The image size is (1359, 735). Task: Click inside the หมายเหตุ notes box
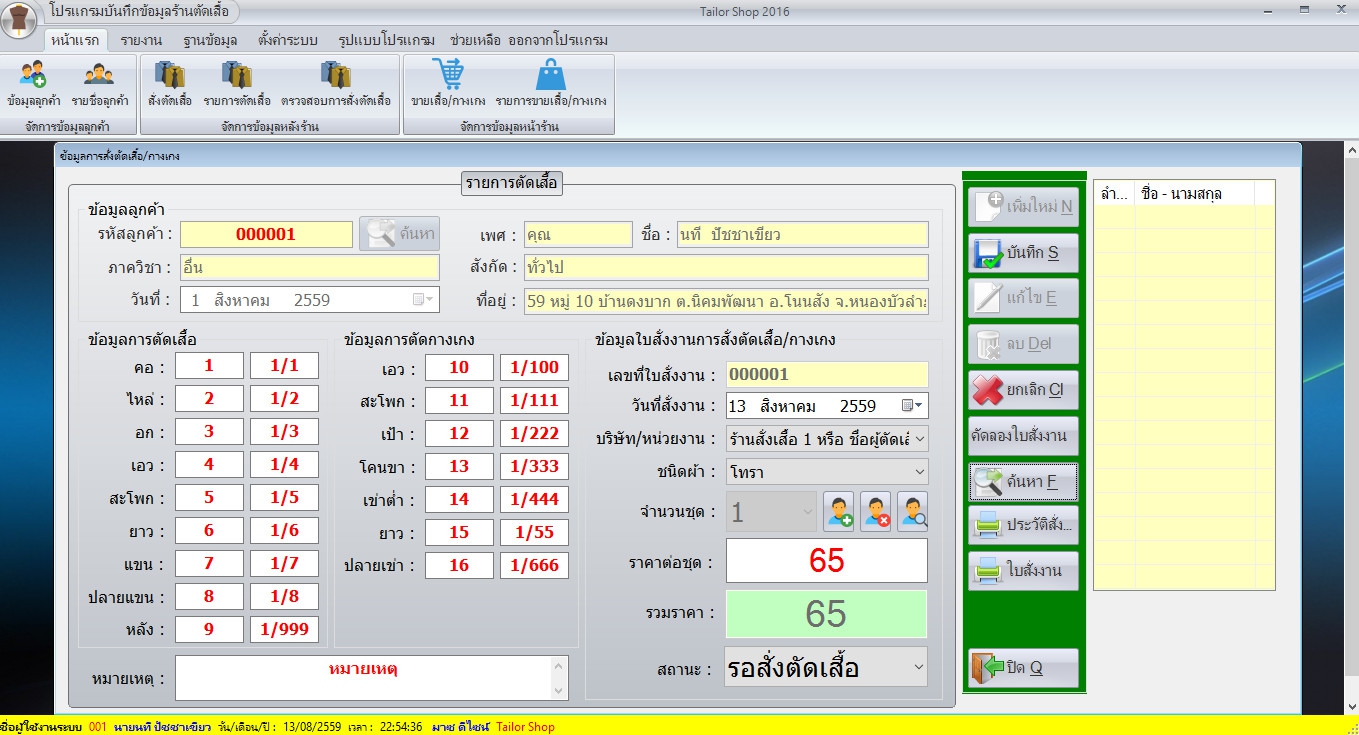click(362, 678)
